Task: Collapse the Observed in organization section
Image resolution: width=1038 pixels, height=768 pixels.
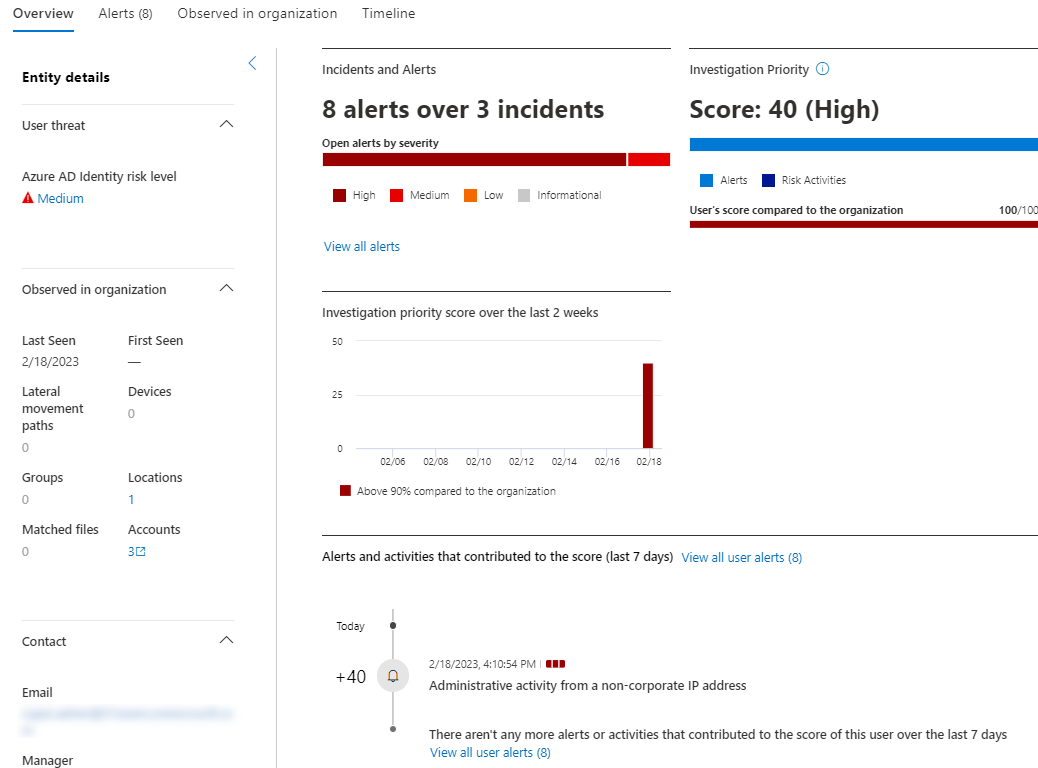Action: pos(226,289)
